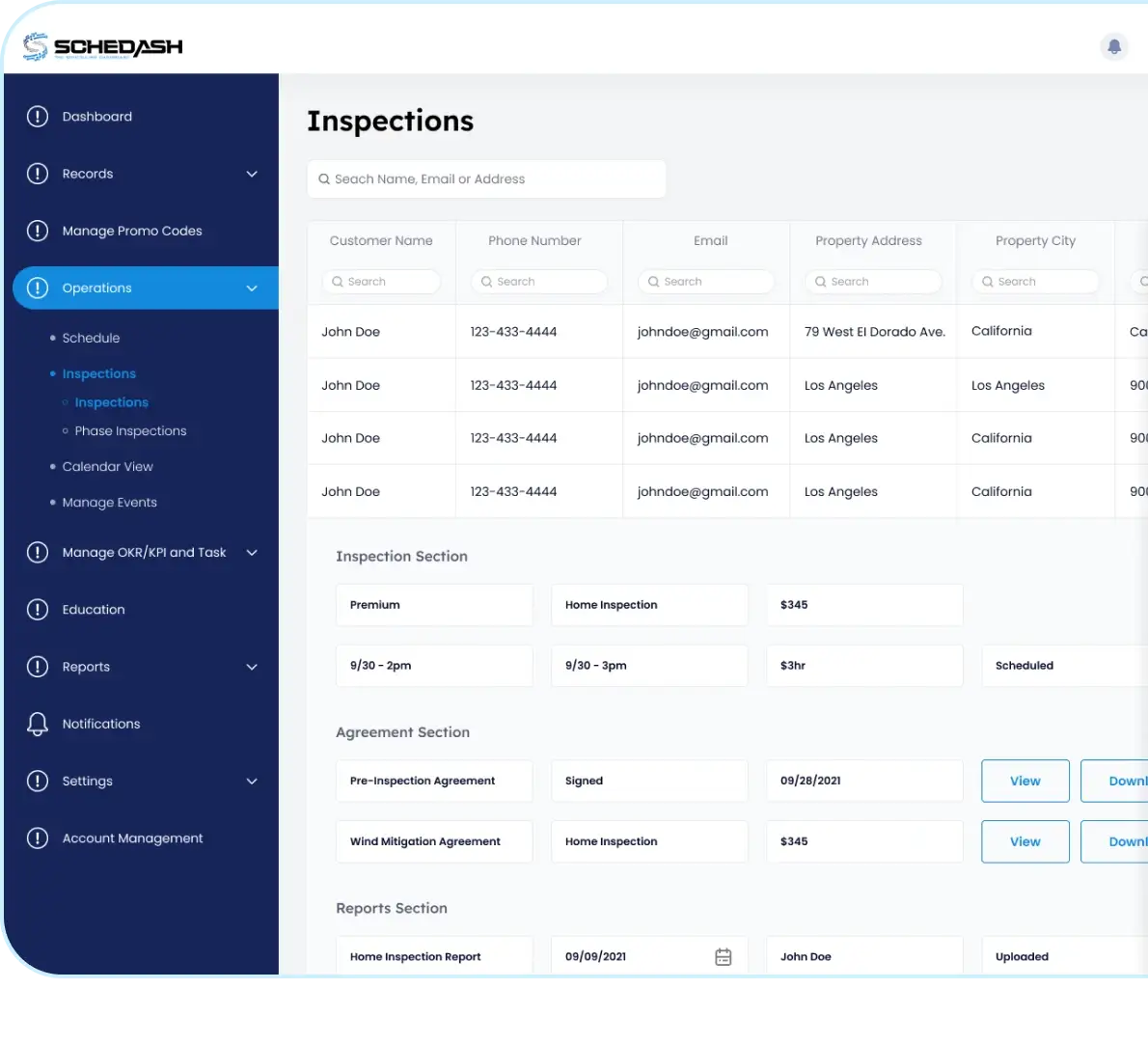1148x1044 pixels.
Task: Select the 79 West El Dorado Ave. cell
Action: coord(874,332)
